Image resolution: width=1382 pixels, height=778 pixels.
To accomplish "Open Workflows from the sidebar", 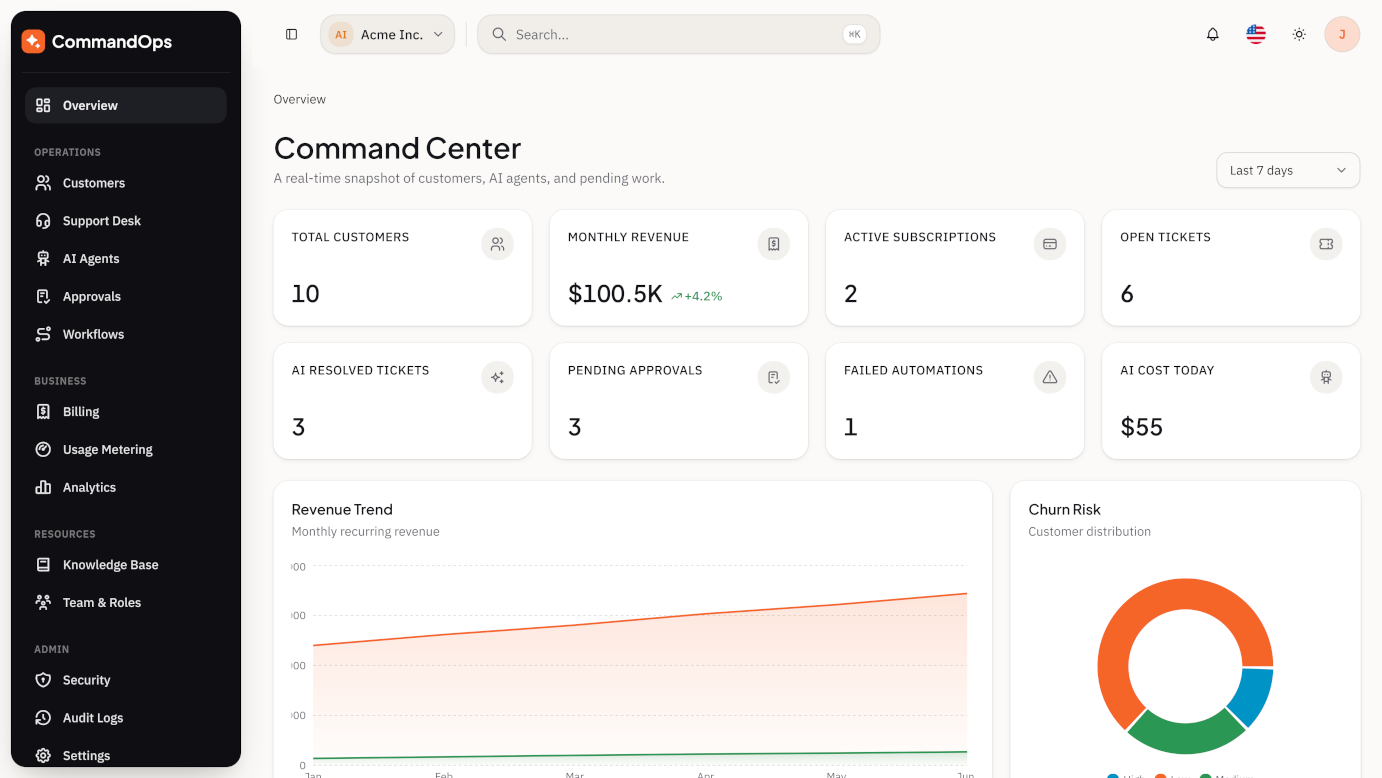I will coord(126,334).
